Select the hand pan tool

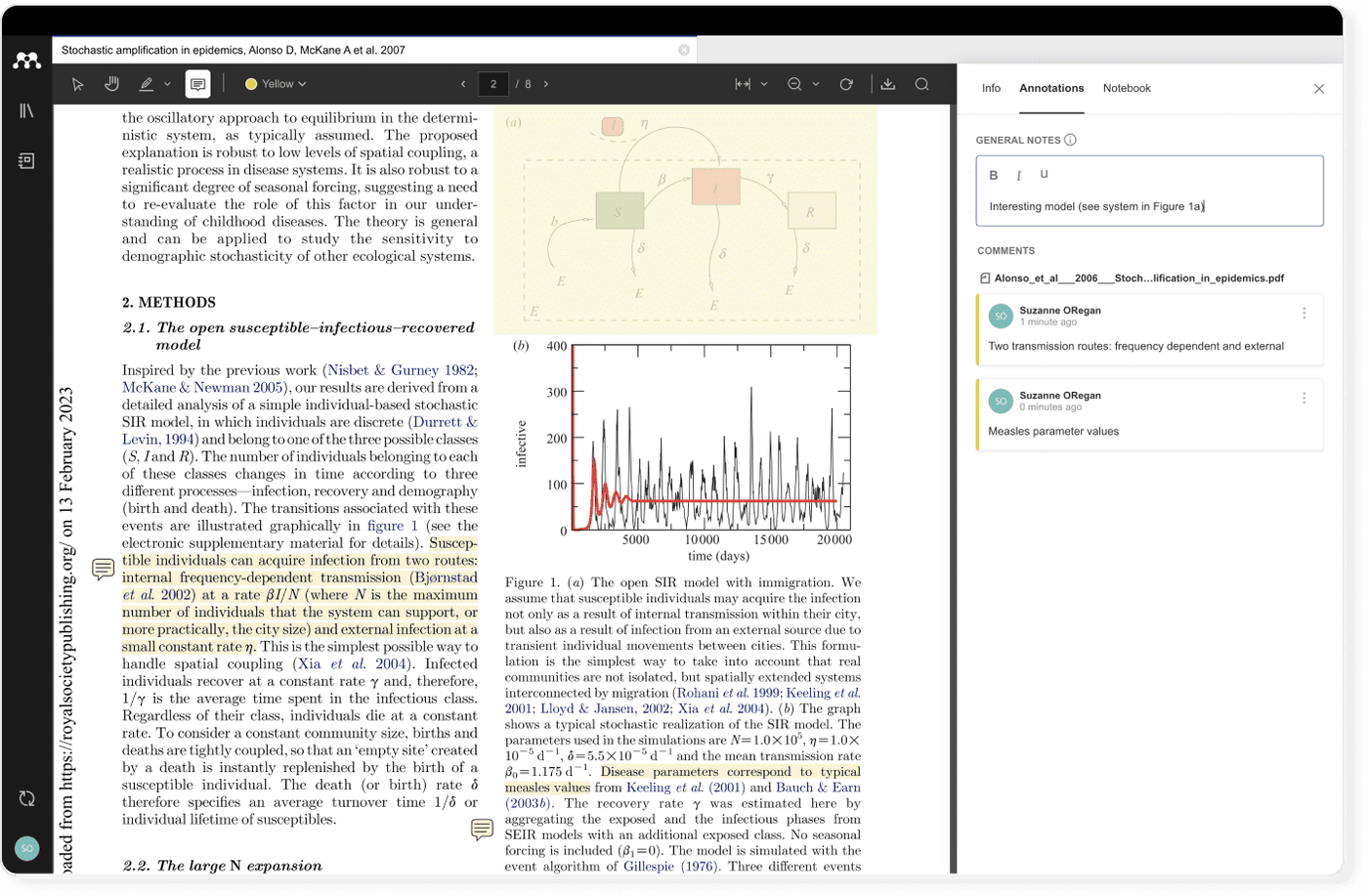[111, 83]
